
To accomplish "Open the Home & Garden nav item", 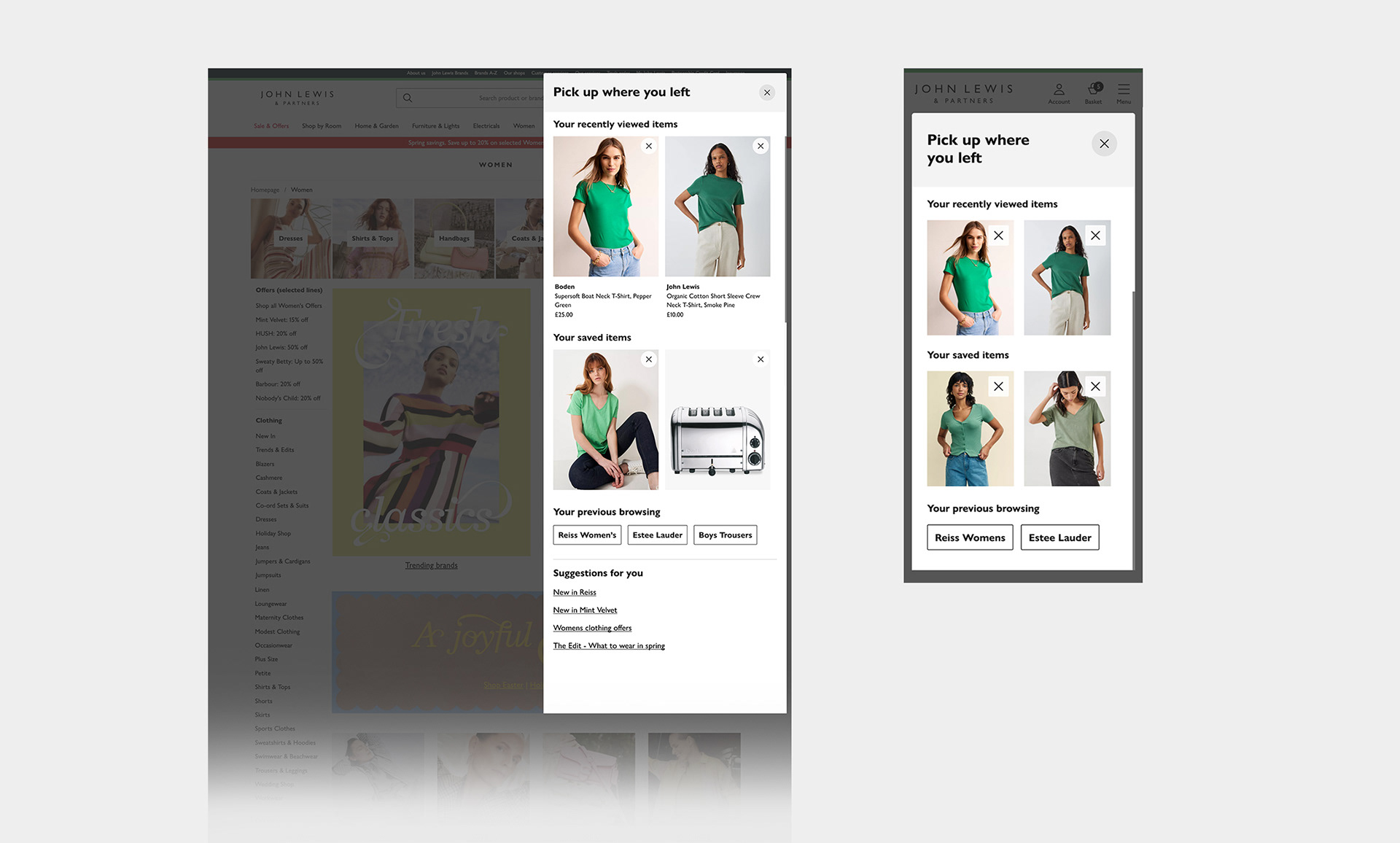I will [376, 126].
